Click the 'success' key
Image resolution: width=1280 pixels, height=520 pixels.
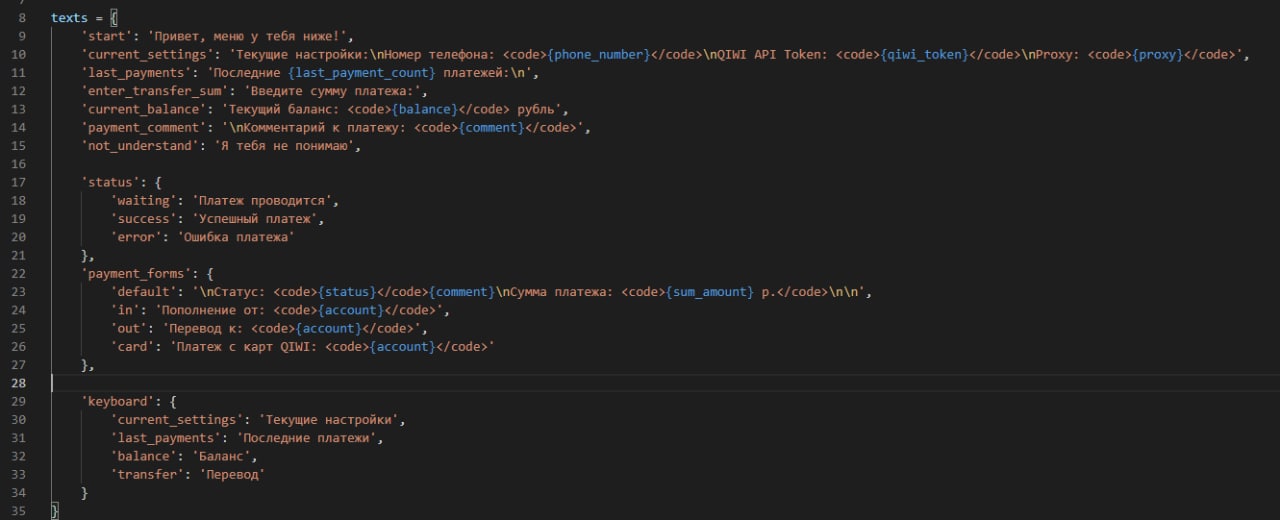click(144, 218)
